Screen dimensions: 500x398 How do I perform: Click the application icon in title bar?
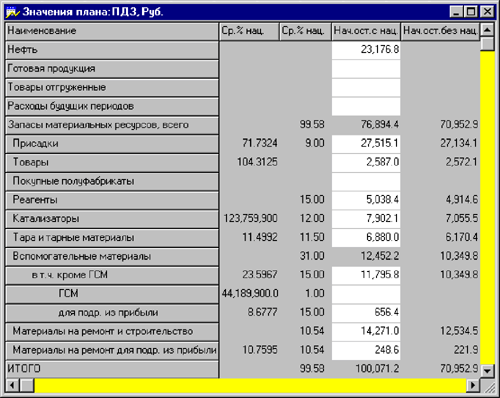(x=12, y=12)
